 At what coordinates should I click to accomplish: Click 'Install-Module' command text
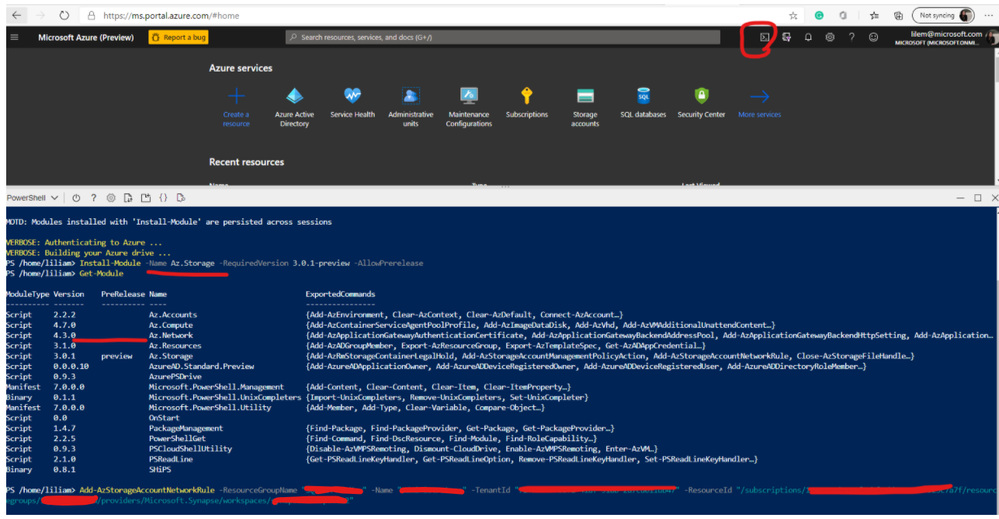pyautogui.click(x=110, y=263)
